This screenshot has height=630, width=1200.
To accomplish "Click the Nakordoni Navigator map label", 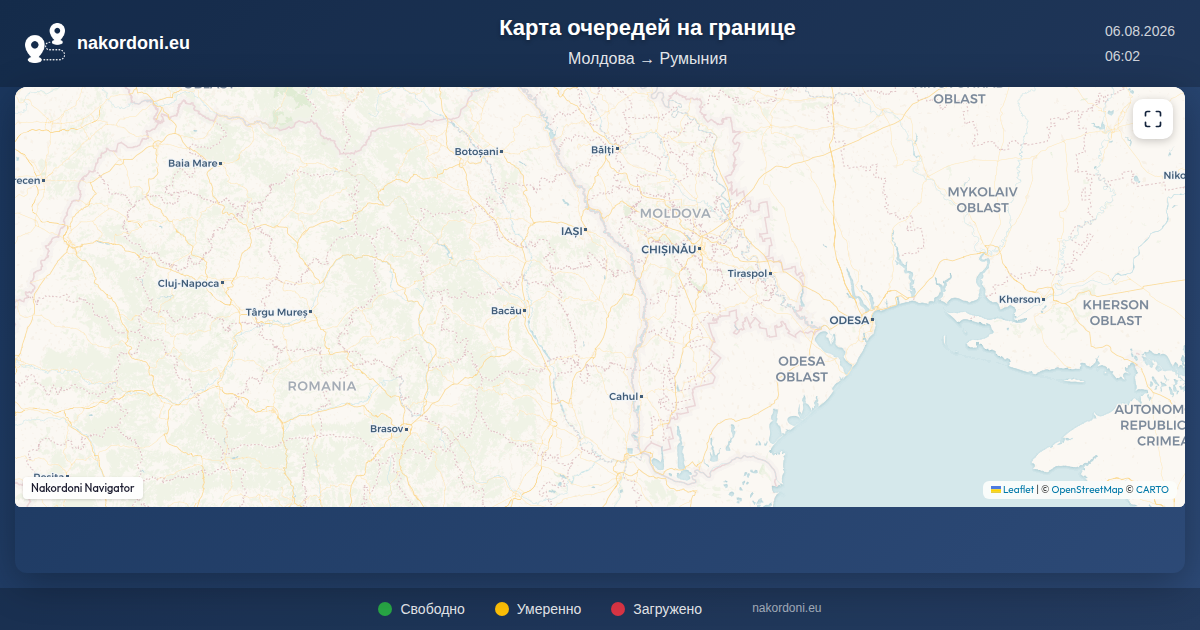I will tap(83, 488).
